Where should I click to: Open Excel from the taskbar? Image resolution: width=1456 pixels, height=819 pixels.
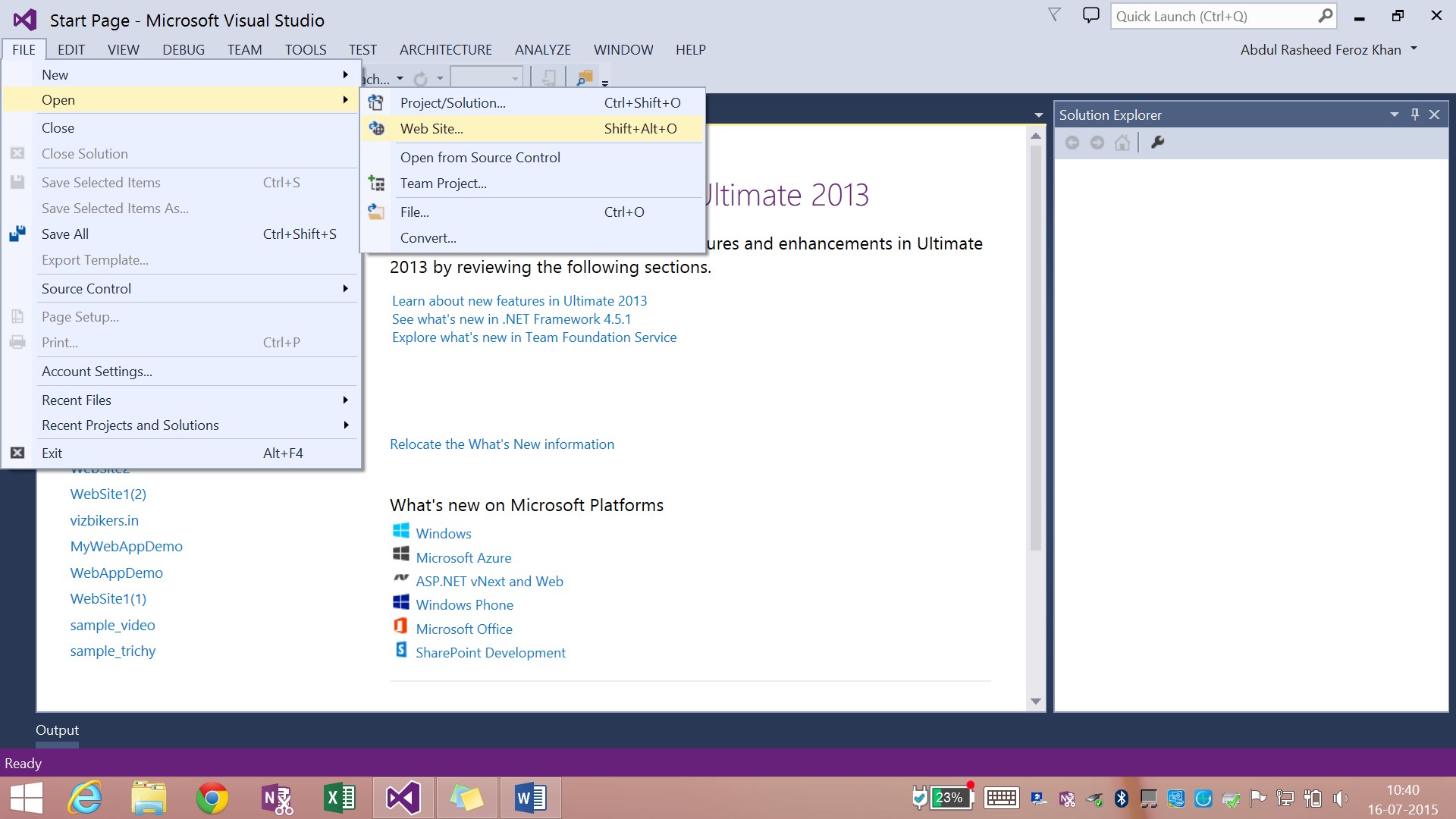(x=339, y=798)
